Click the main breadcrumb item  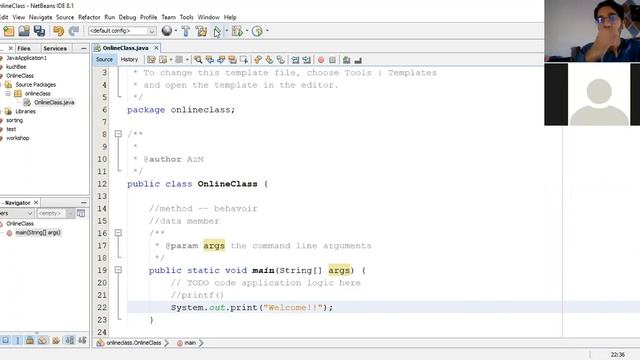pos(190,343)
